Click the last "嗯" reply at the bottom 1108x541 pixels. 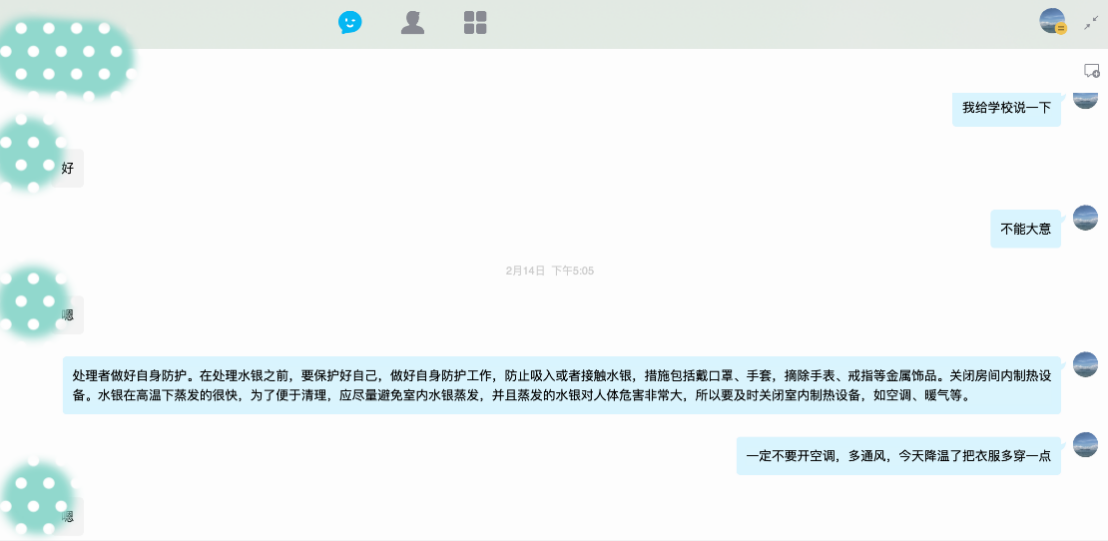pos(69,517)
